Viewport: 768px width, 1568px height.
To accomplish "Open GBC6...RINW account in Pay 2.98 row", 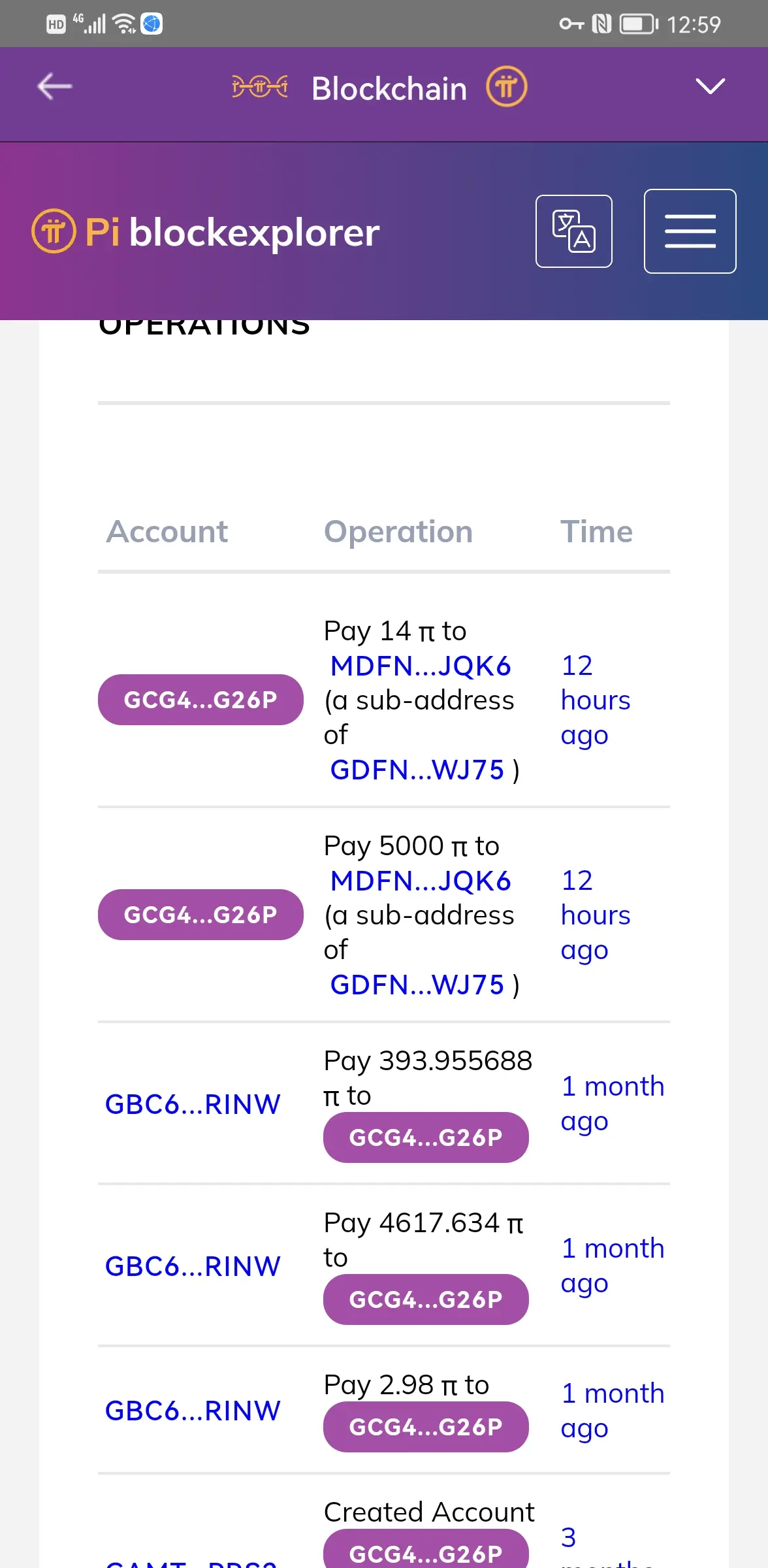I will pos(193,1411).
